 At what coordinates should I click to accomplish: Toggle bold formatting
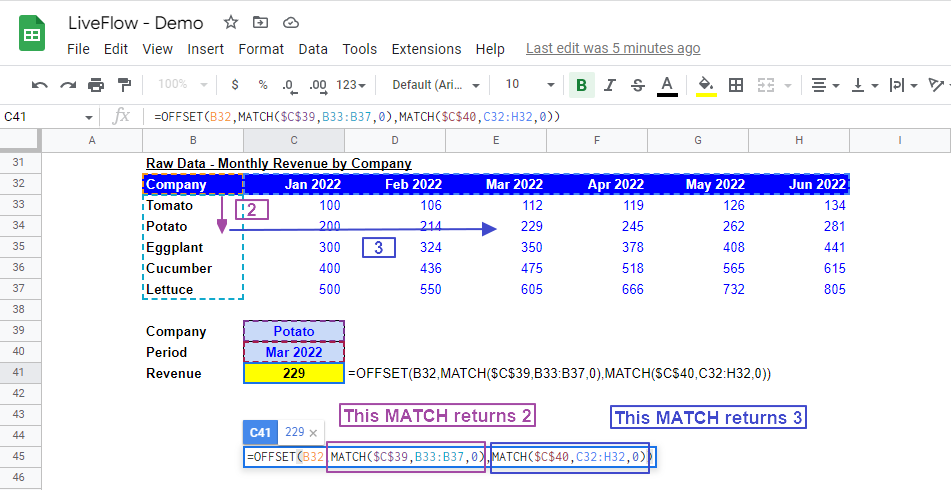point(581,85)
